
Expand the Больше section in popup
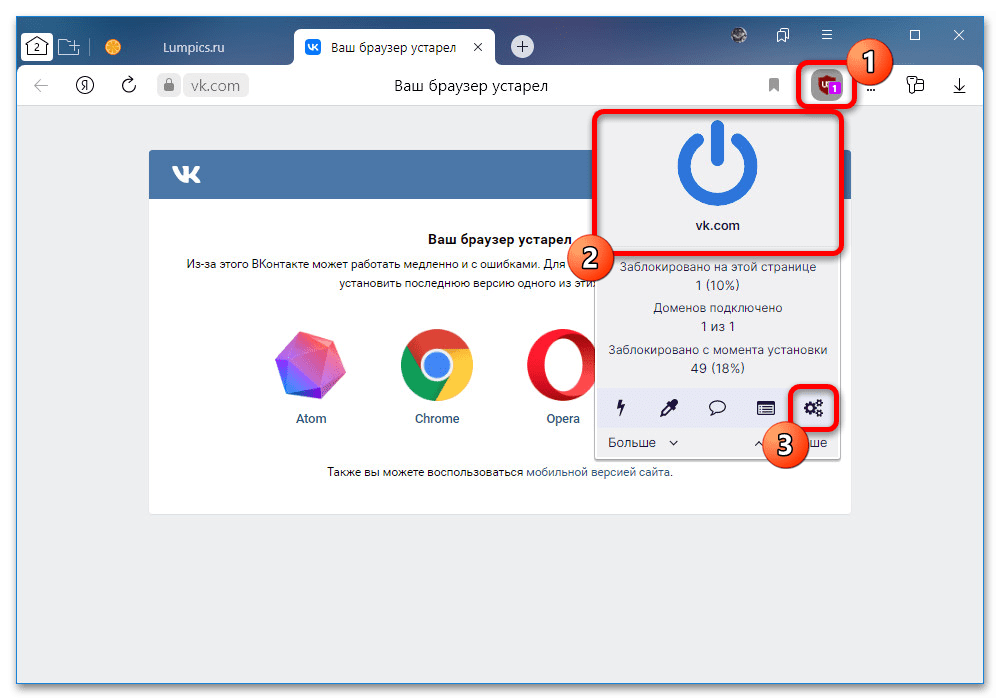(x=642, y=442)
